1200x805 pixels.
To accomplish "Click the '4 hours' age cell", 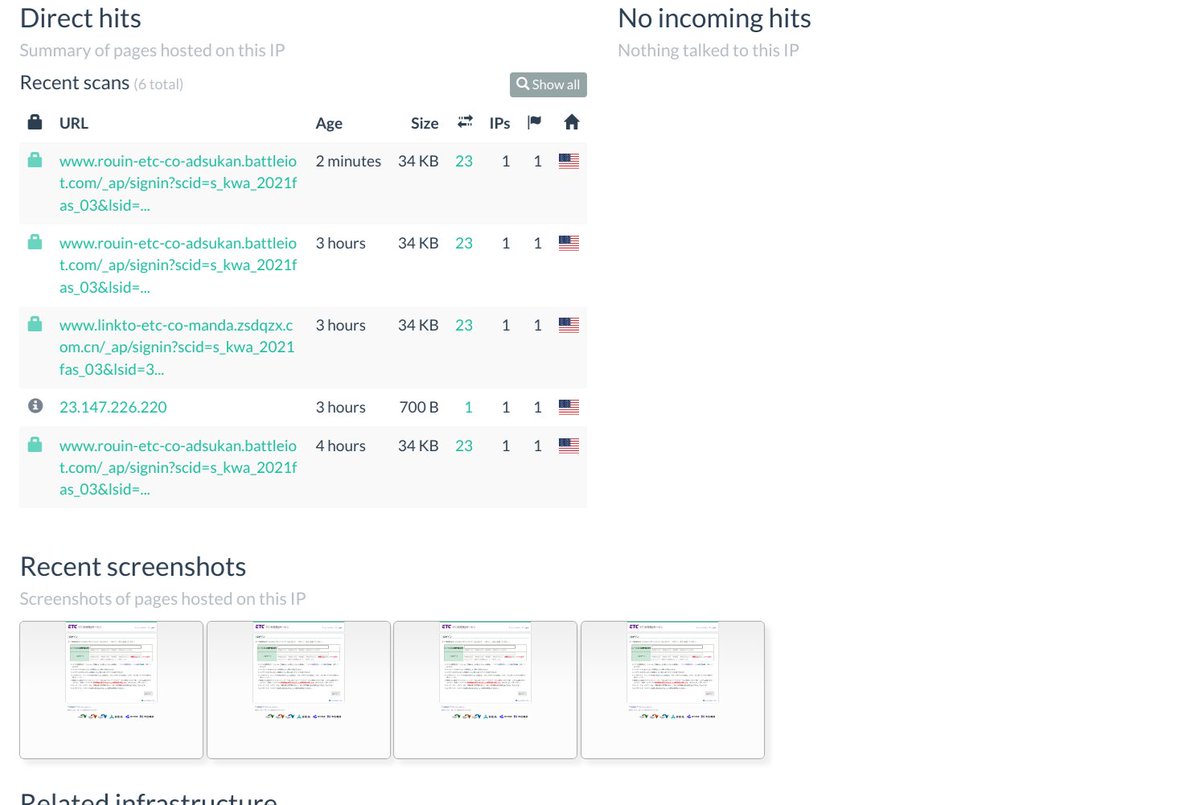I will click(x=340, y=446).
